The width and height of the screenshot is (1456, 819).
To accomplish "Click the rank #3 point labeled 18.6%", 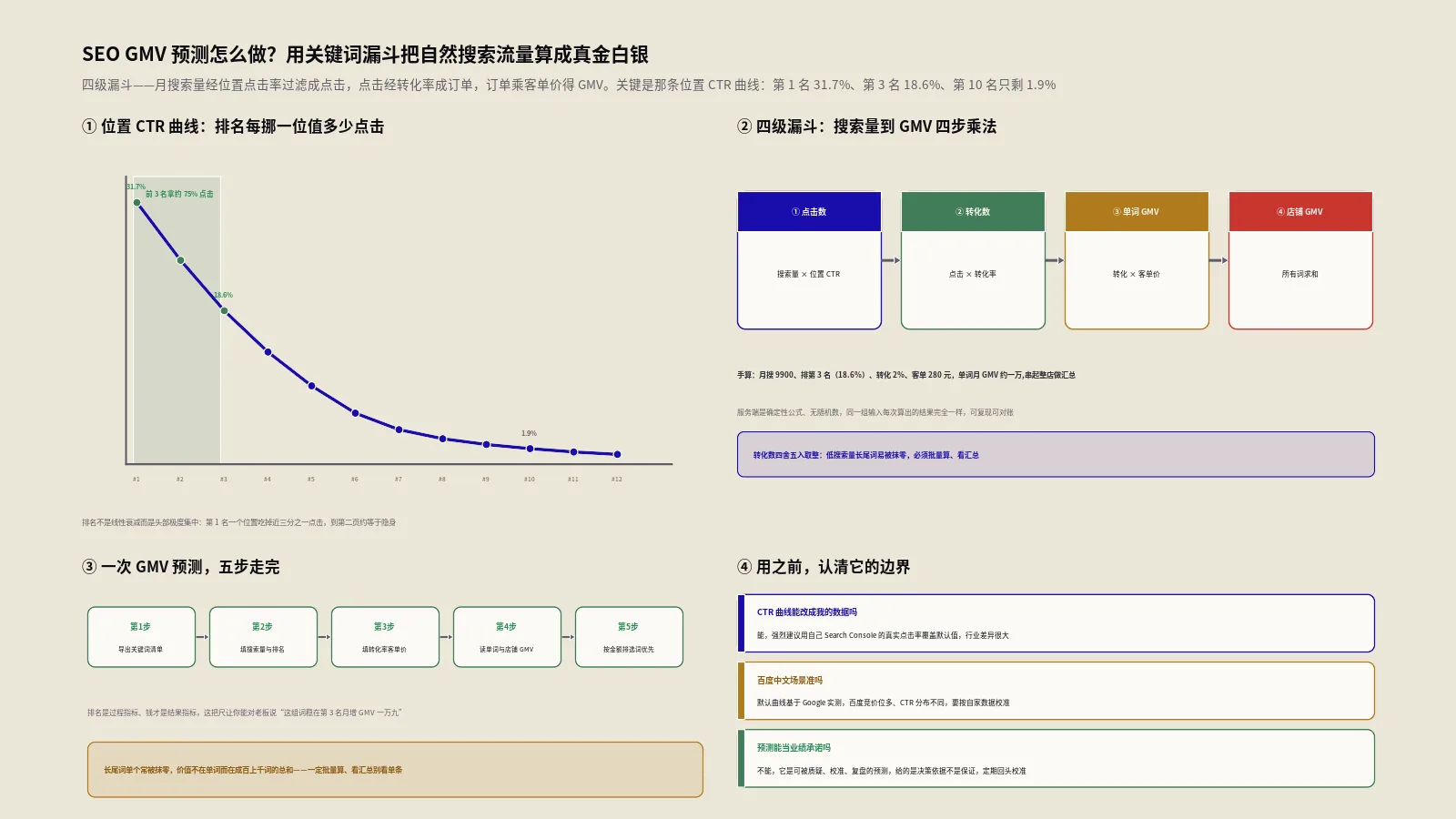I will (x=225, y=311).
